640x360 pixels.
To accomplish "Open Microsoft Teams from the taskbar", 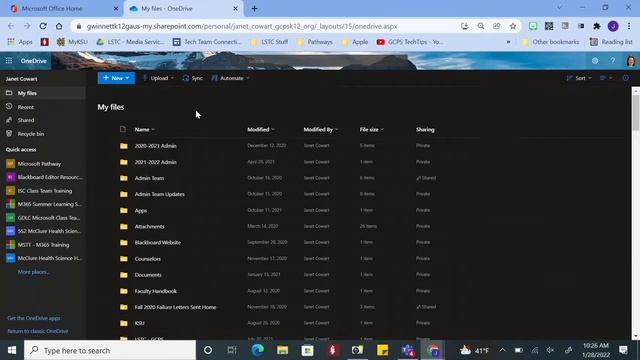I will coord(407,350).
